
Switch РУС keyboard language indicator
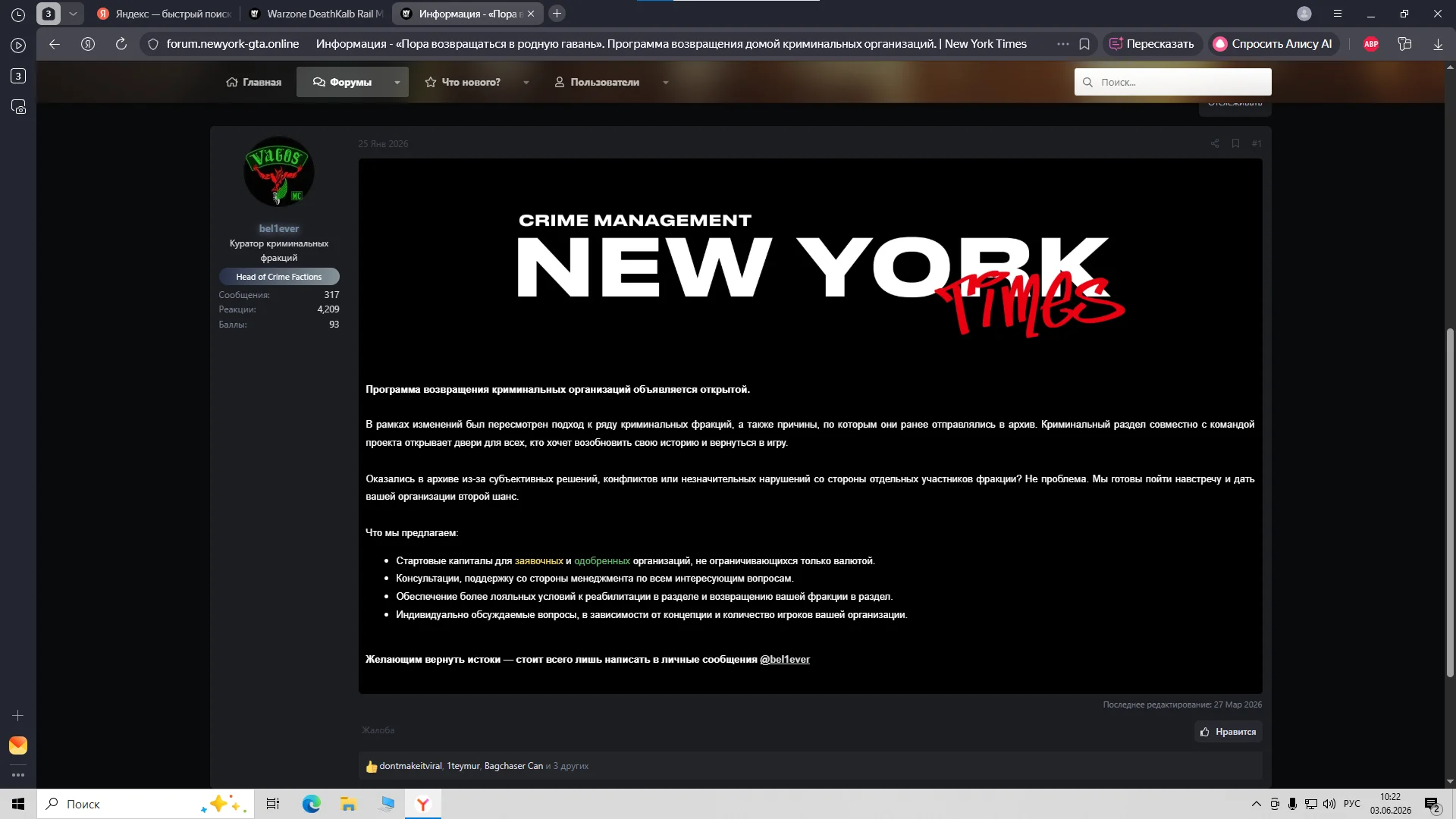click(1352, 804)
